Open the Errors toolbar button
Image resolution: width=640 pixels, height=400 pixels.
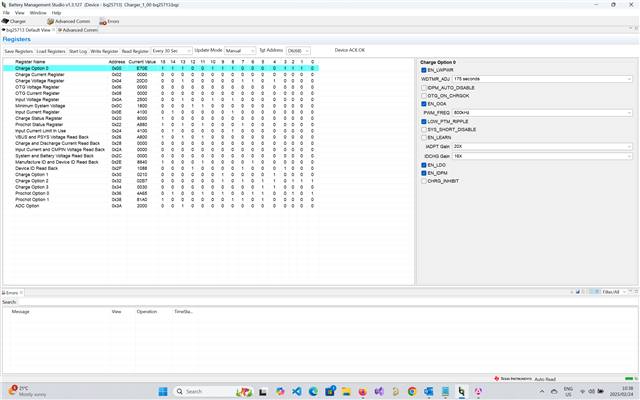pyautogui.click(x=109, y=21)
